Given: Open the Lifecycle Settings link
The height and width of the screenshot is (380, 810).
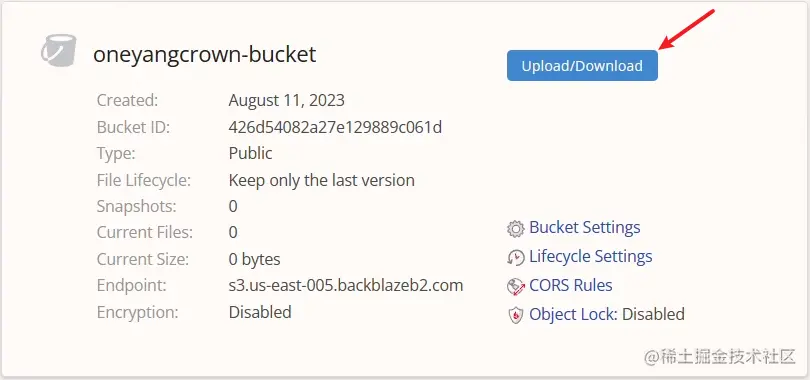Looking at the screenshot, I should [x=591, y=256].
